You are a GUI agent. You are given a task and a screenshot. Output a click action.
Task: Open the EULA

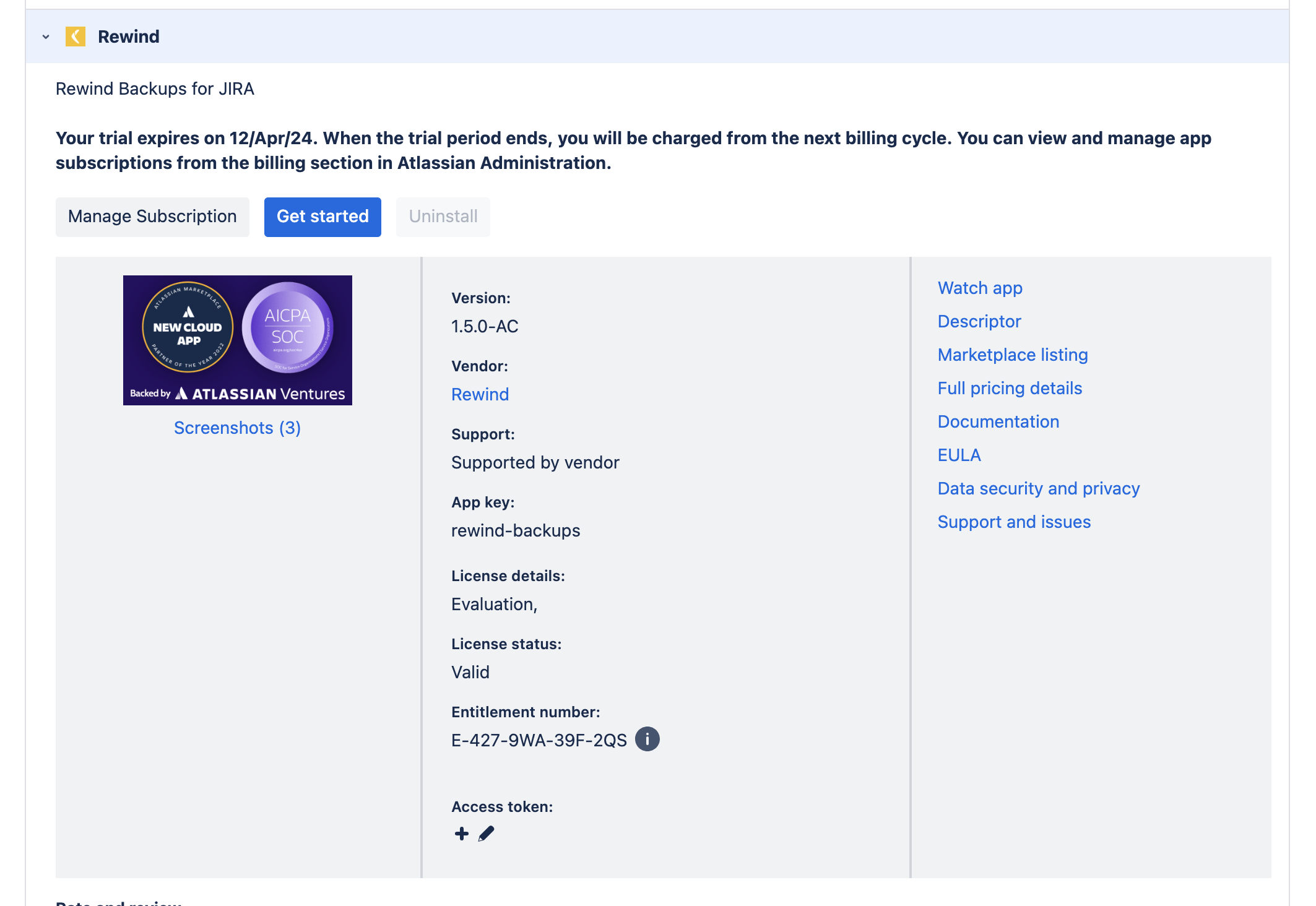(x=959, y=455)
